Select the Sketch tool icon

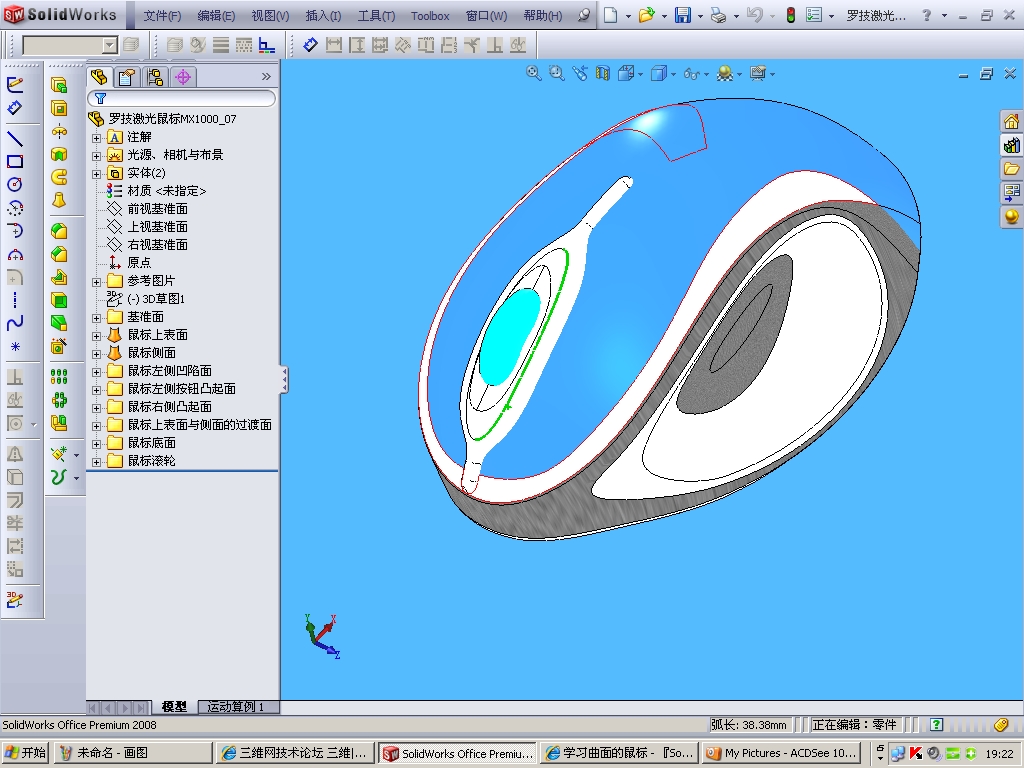[x=14, y=84]
